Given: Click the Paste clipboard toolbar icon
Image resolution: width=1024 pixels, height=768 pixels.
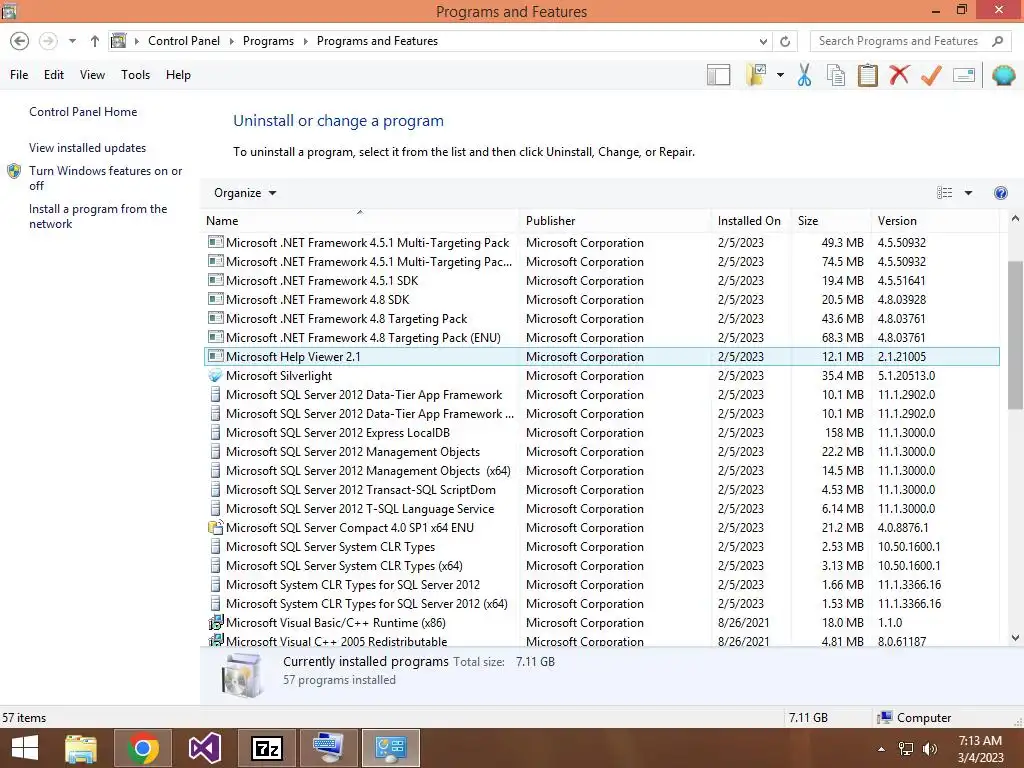Looking at the screenshot, I should [x=867, y=75].
